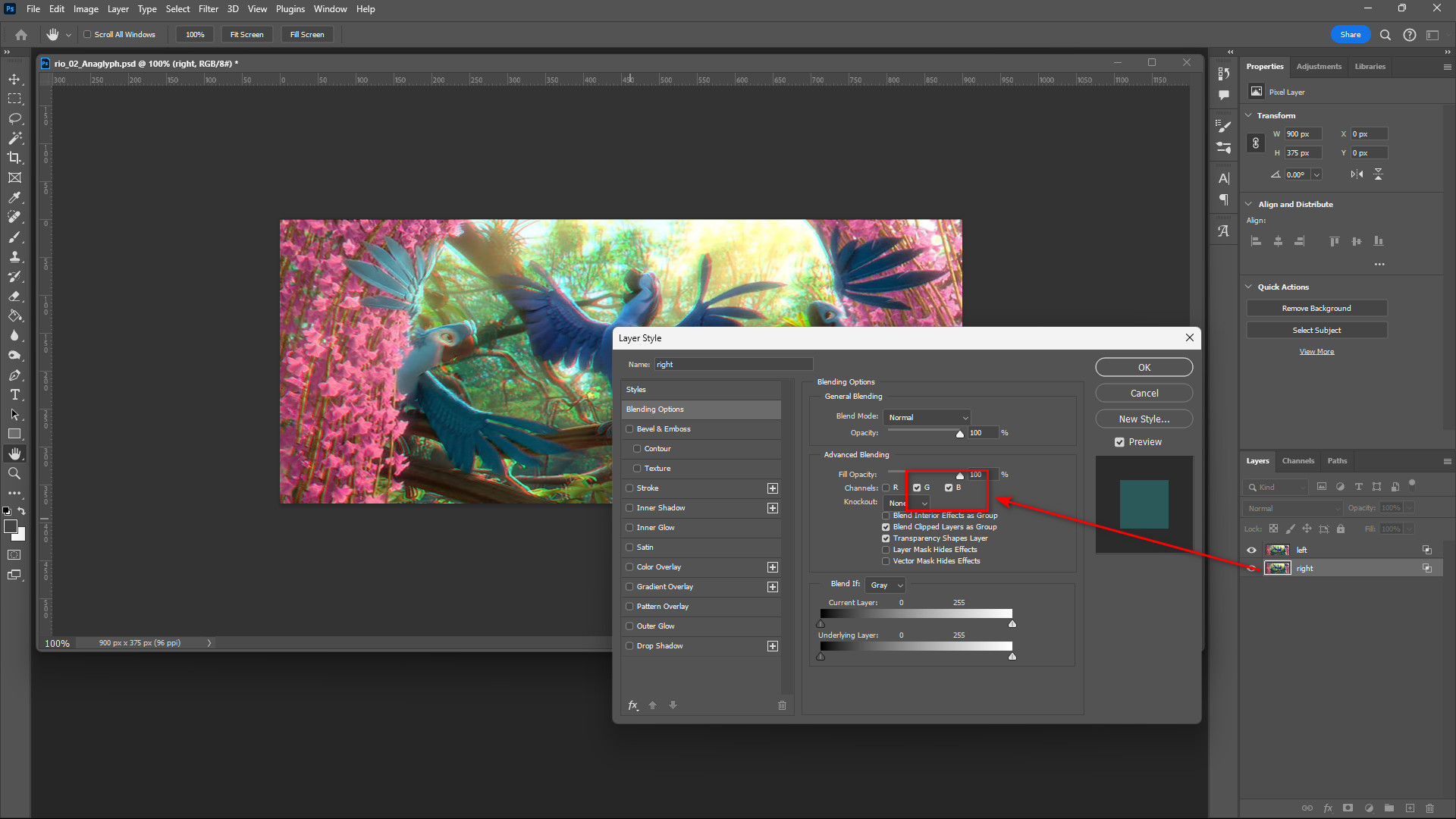Switch to the Channels tab
Screen dimensions: 1456x819
point(1298,460)
